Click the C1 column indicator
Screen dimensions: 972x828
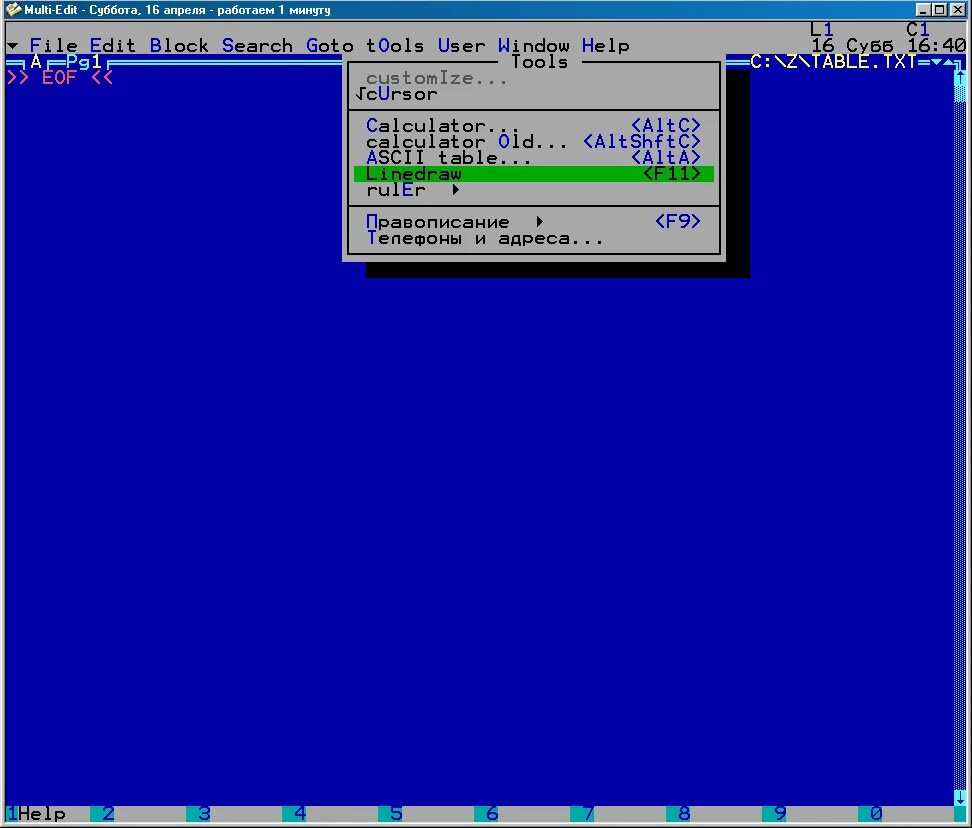pos(917,30)
